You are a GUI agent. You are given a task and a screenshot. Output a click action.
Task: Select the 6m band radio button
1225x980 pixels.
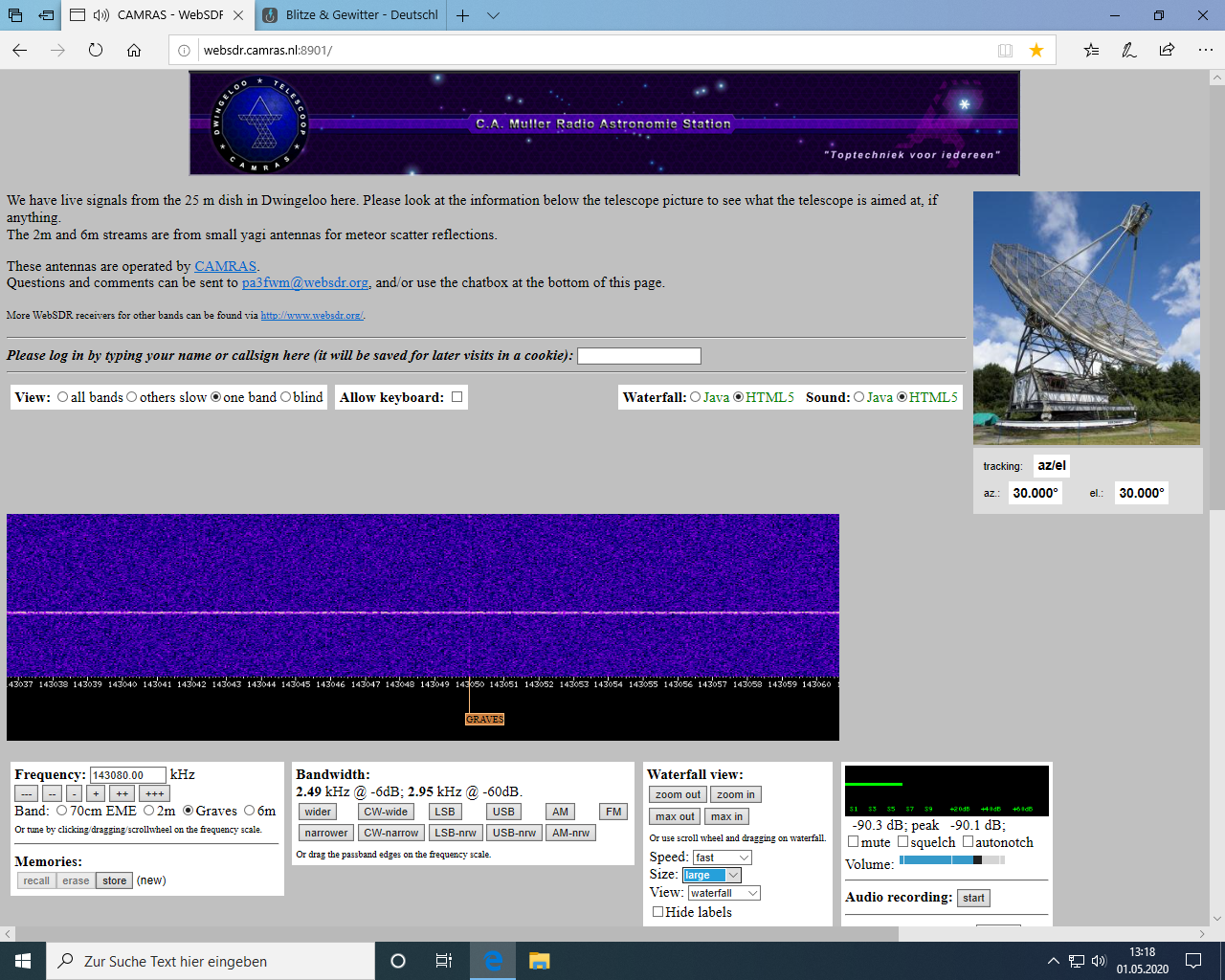tap(249, 811)
